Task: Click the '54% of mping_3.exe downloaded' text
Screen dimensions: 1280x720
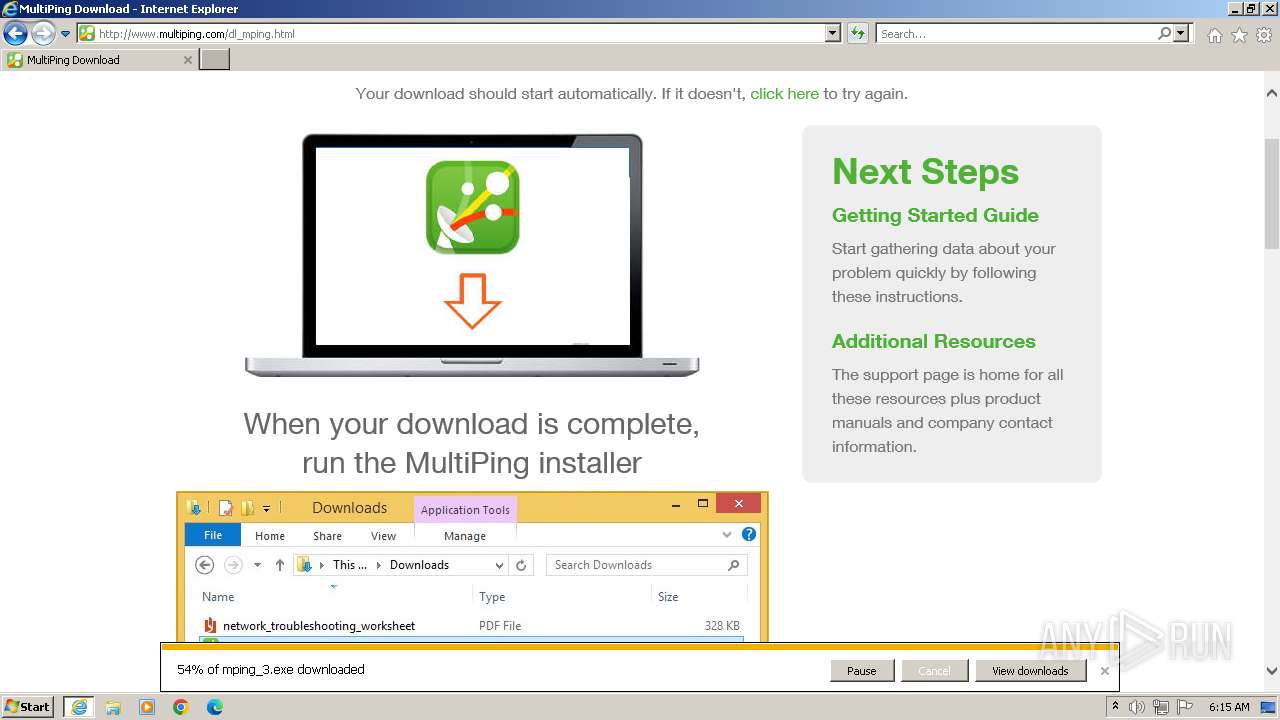Action: [x=270, y=670]
